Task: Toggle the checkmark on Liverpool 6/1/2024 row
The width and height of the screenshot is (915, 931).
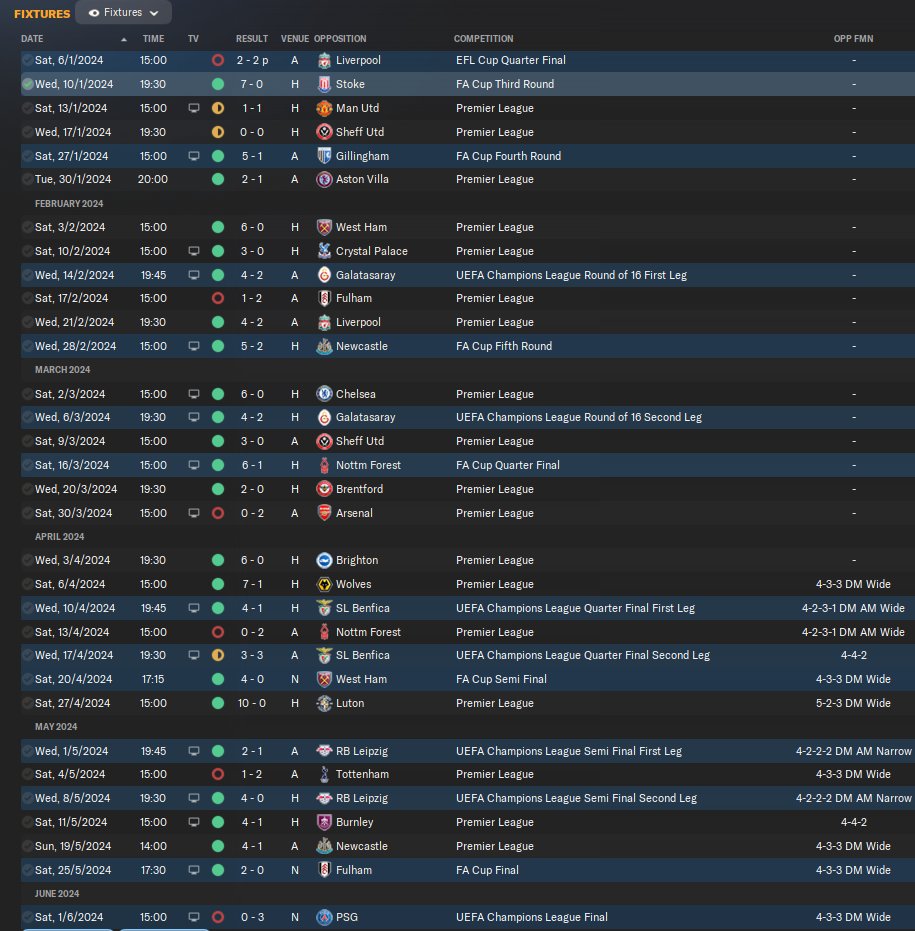Action: tap(27, 61)
